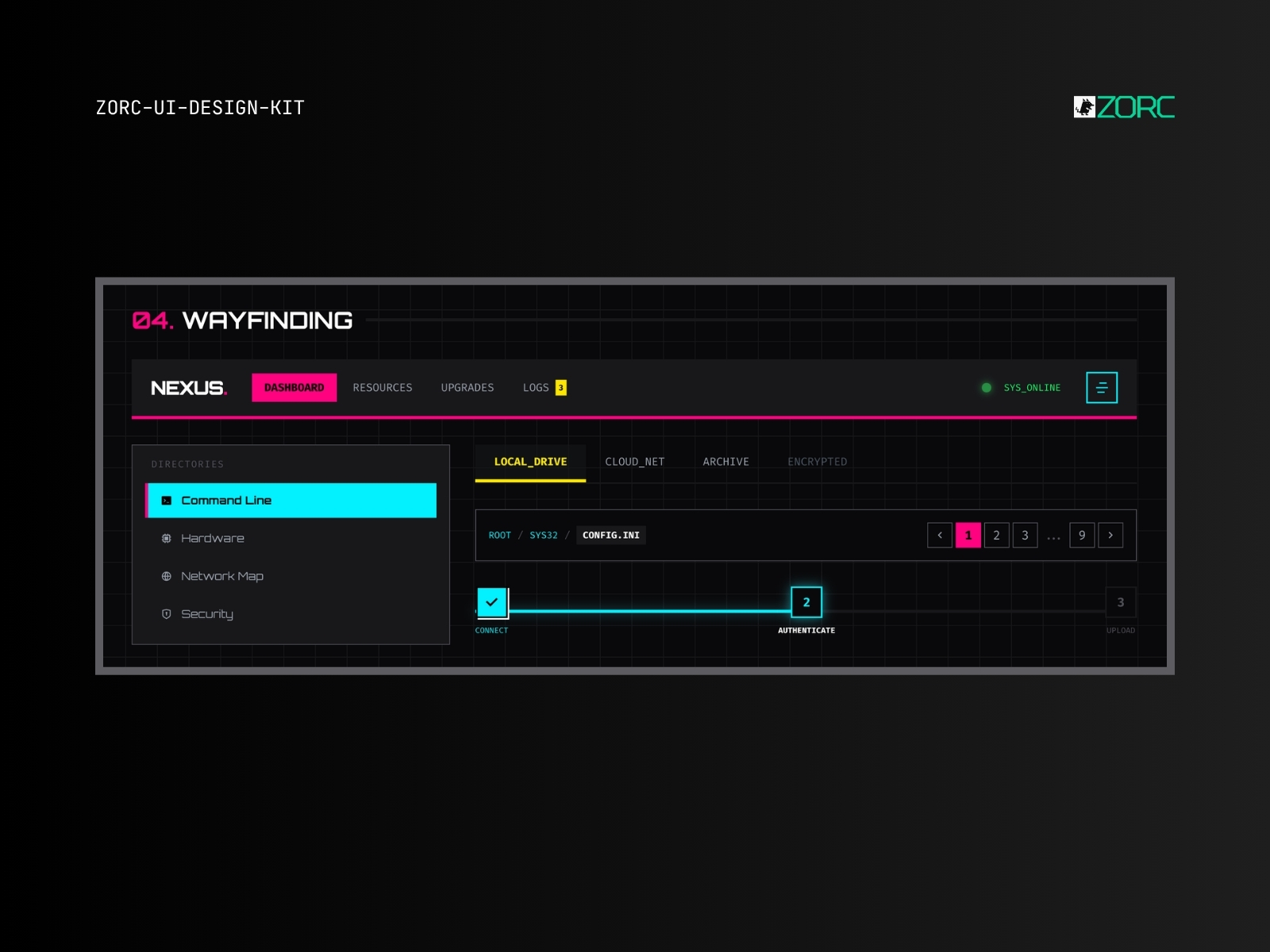Select step 2 AUTHENTICATE marker

(806, 602)
